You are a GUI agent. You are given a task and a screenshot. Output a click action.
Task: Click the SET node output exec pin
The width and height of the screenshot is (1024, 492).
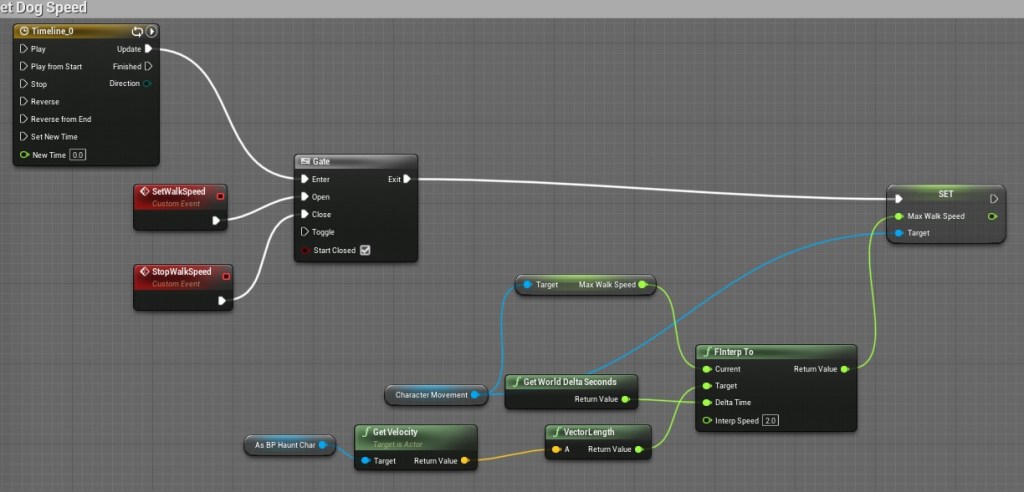[993, 198]
